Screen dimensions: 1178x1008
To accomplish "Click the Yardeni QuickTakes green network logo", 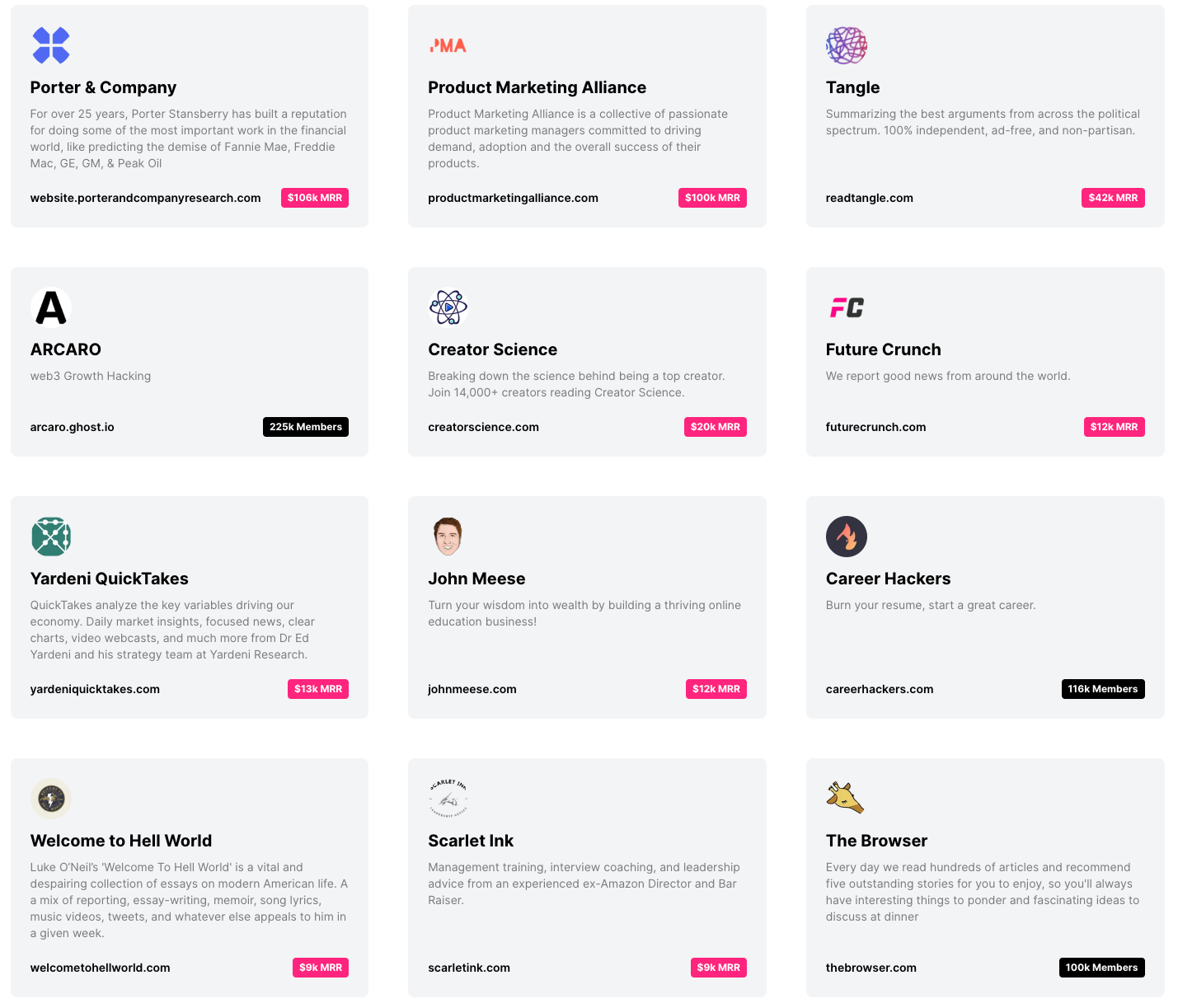I will (51, 537).
